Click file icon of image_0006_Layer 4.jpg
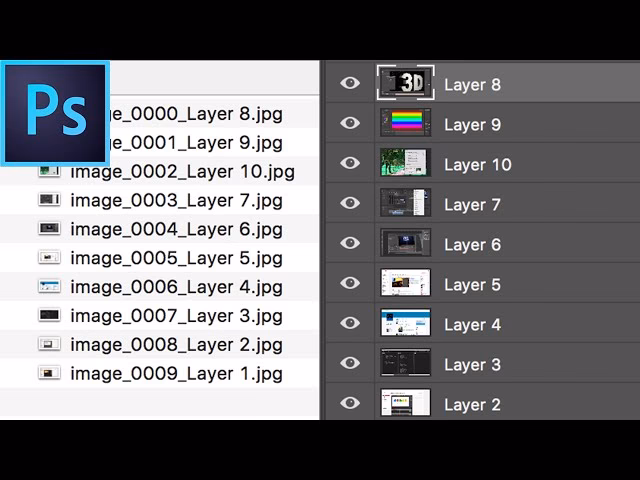The width and height of the screenshot is (640, 480). (49, 286)
